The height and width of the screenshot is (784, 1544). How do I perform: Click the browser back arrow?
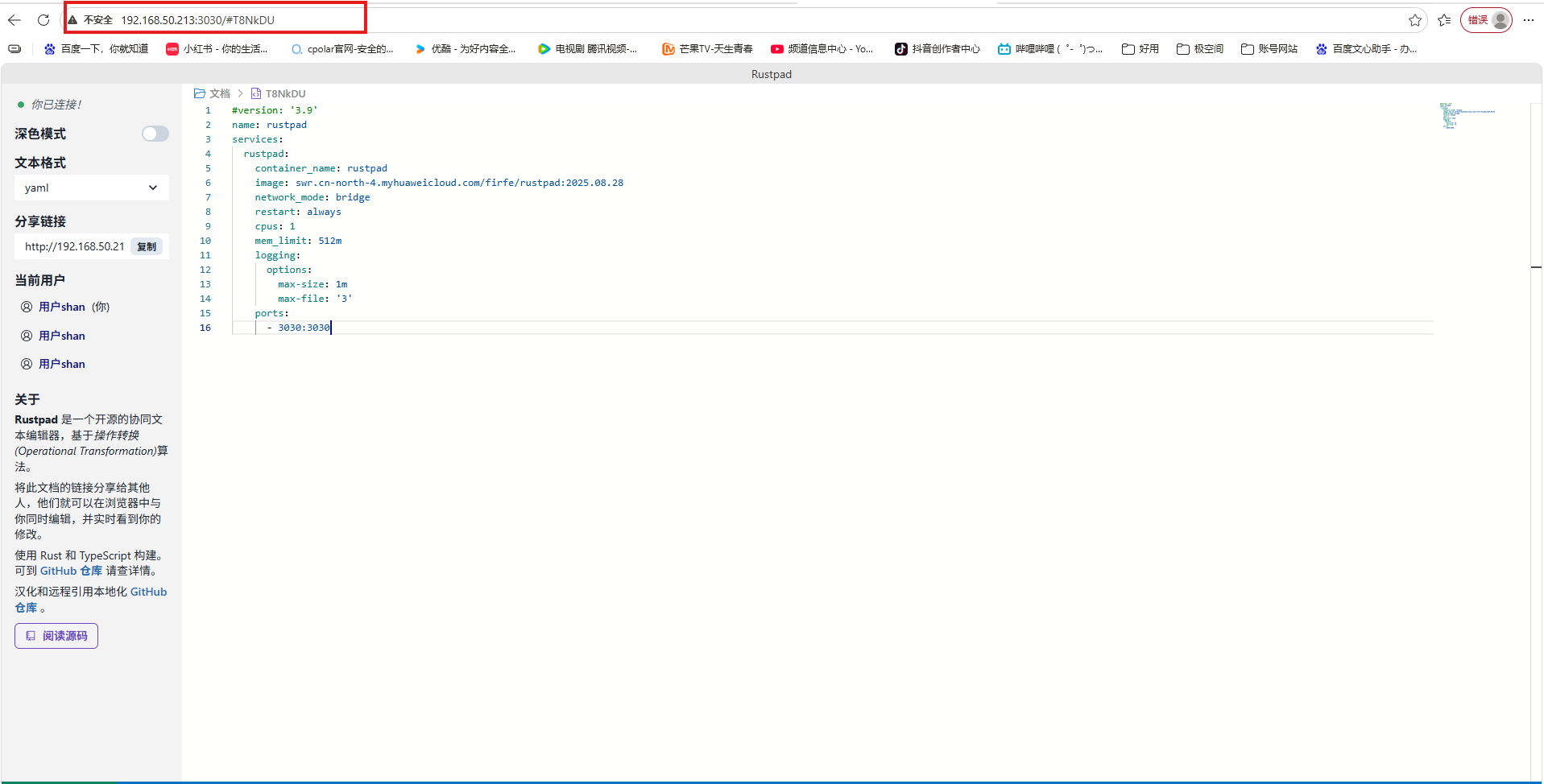coord(14,20)
